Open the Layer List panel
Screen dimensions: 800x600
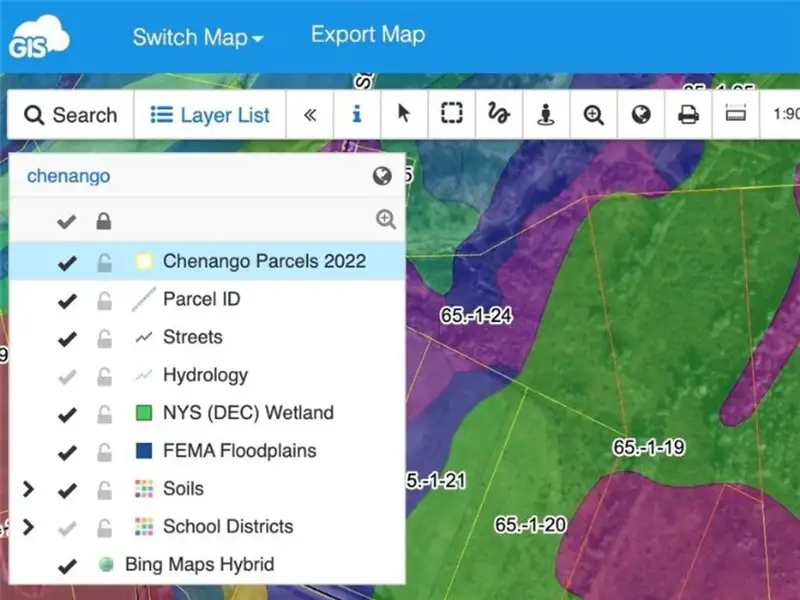tap(210, 115)
